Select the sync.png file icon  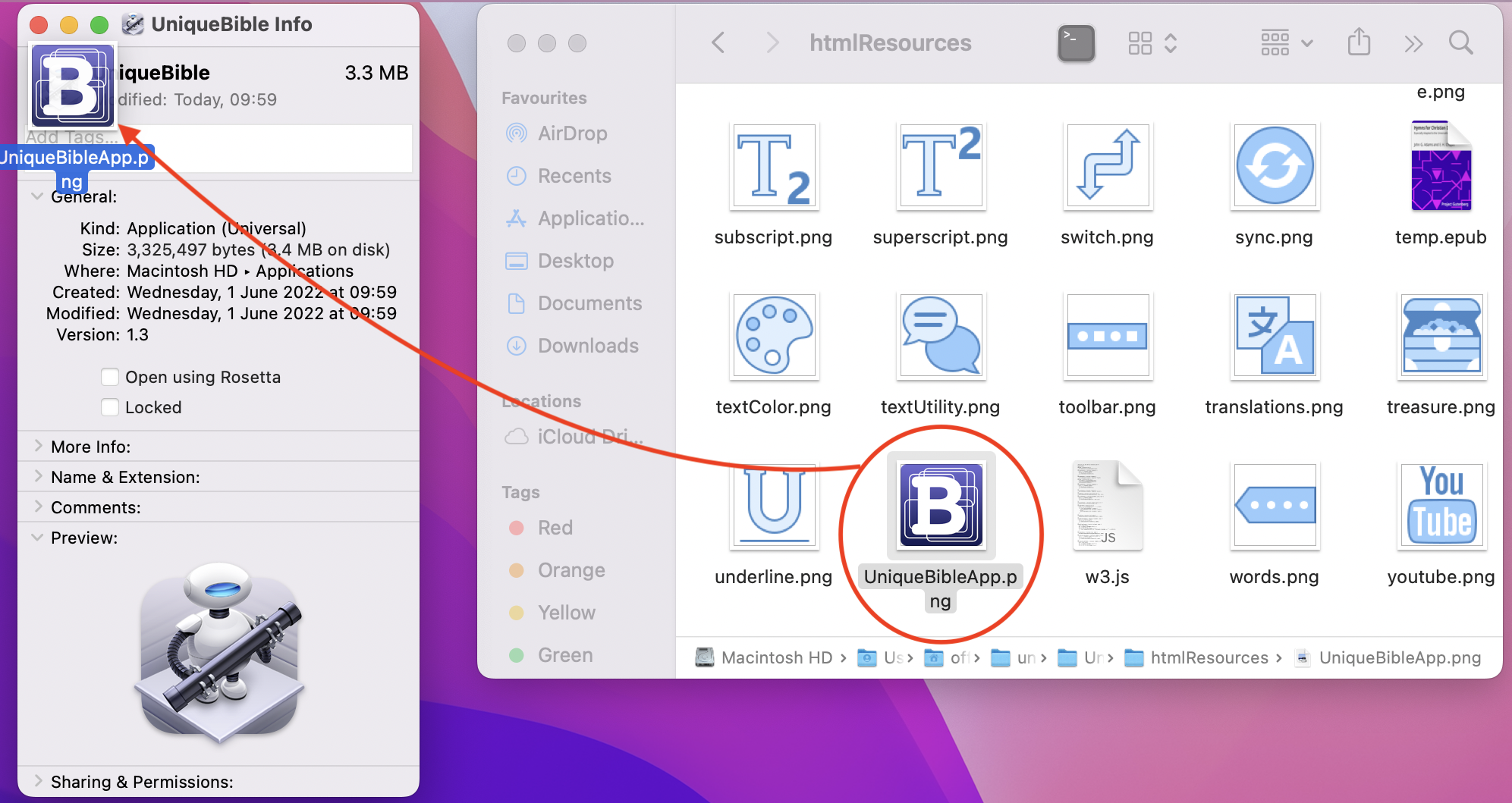[1275, 167]
